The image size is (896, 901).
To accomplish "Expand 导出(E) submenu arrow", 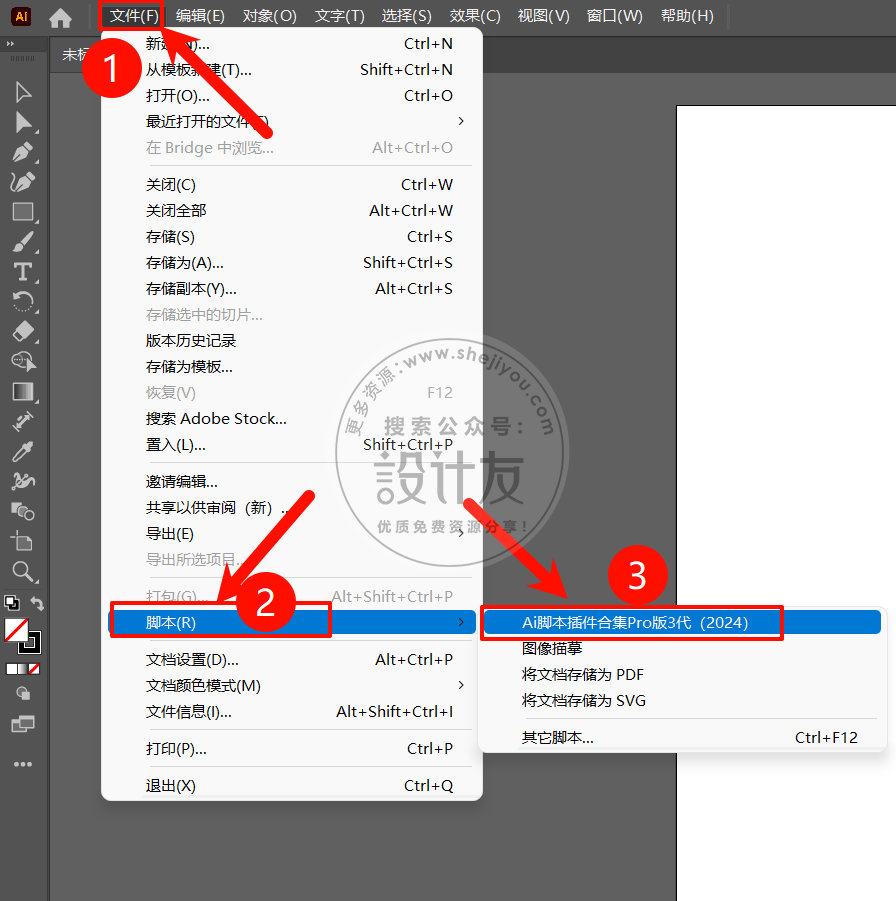I will [461, 533].
